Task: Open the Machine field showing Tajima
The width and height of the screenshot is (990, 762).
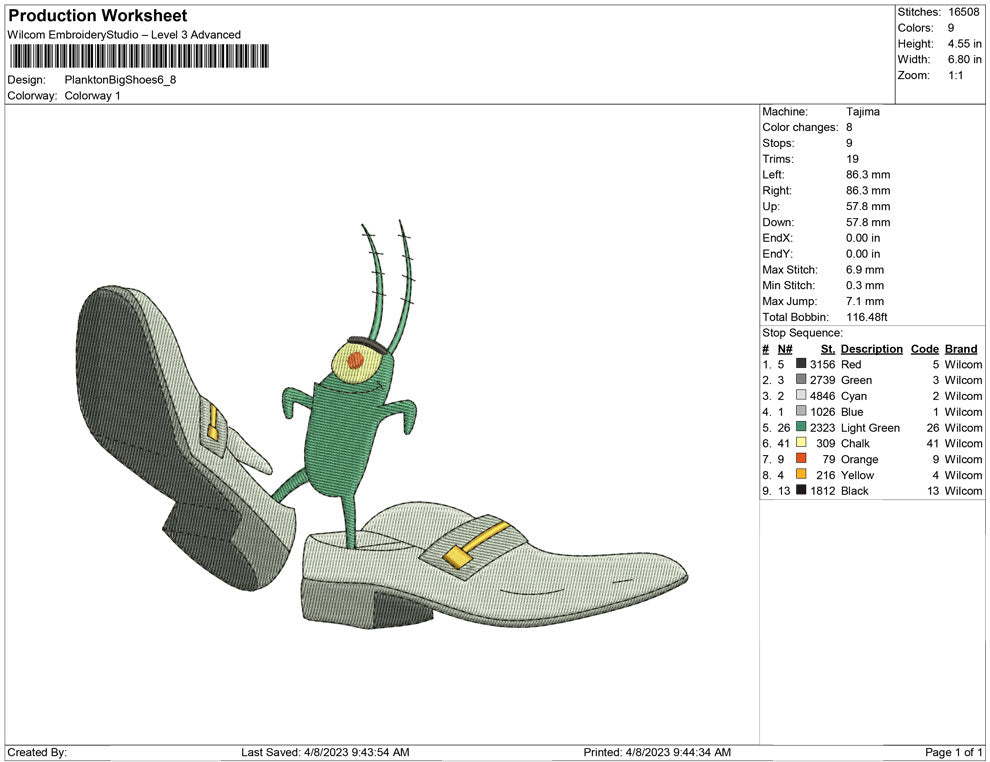Action: click(864, 111)
